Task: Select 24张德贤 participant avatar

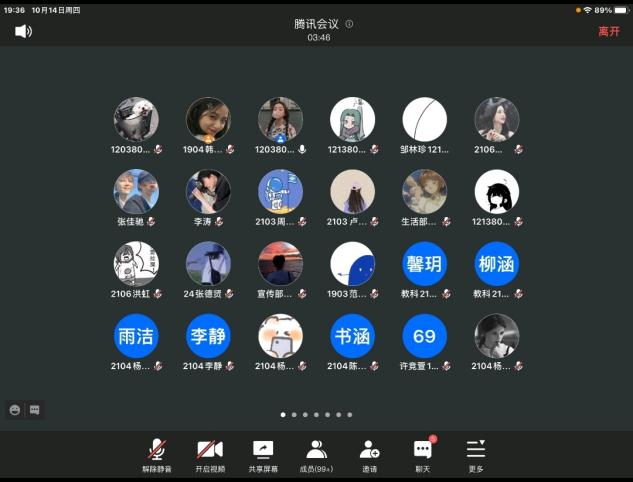Action: [x=208, y=264]
